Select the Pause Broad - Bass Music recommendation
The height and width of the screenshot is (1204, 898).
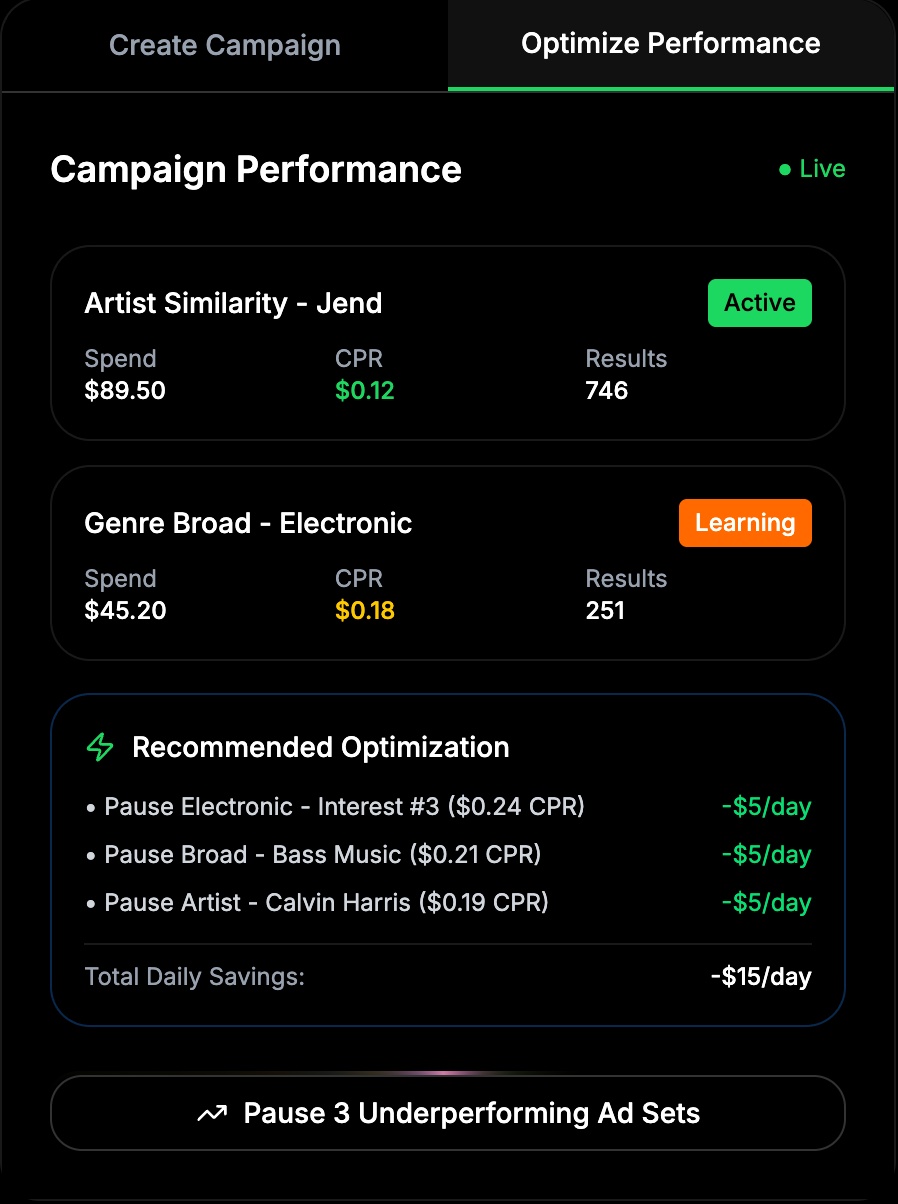pyautogui.click(x=448, y=855)
